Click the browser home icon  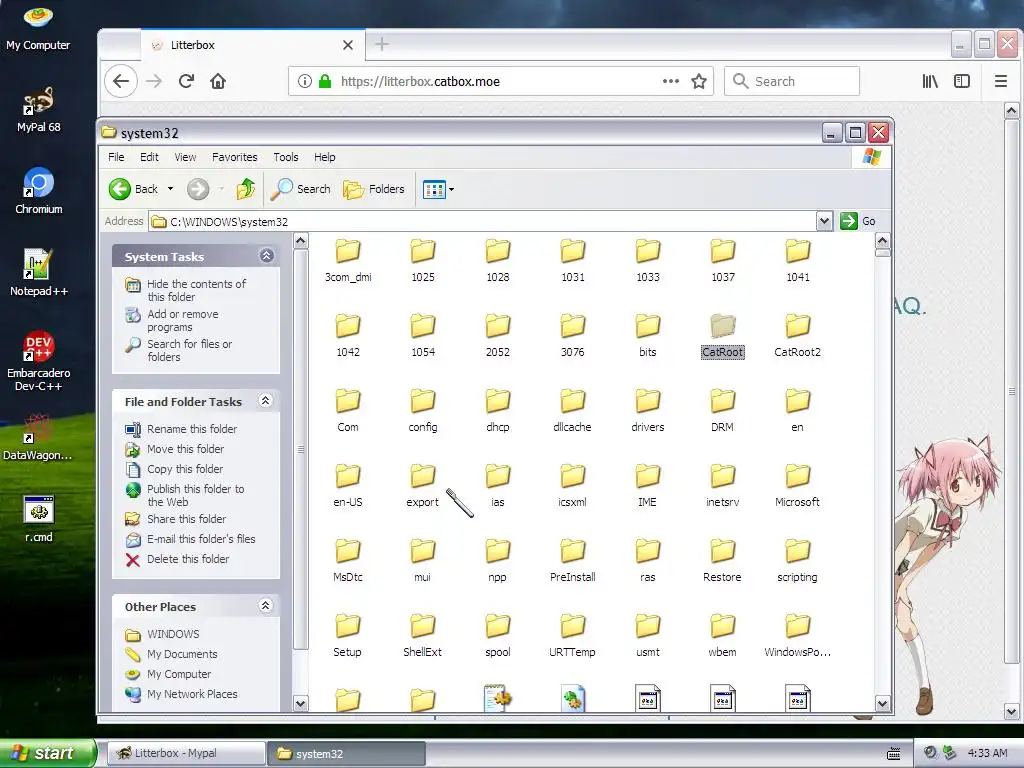click(x=217, y=81)
